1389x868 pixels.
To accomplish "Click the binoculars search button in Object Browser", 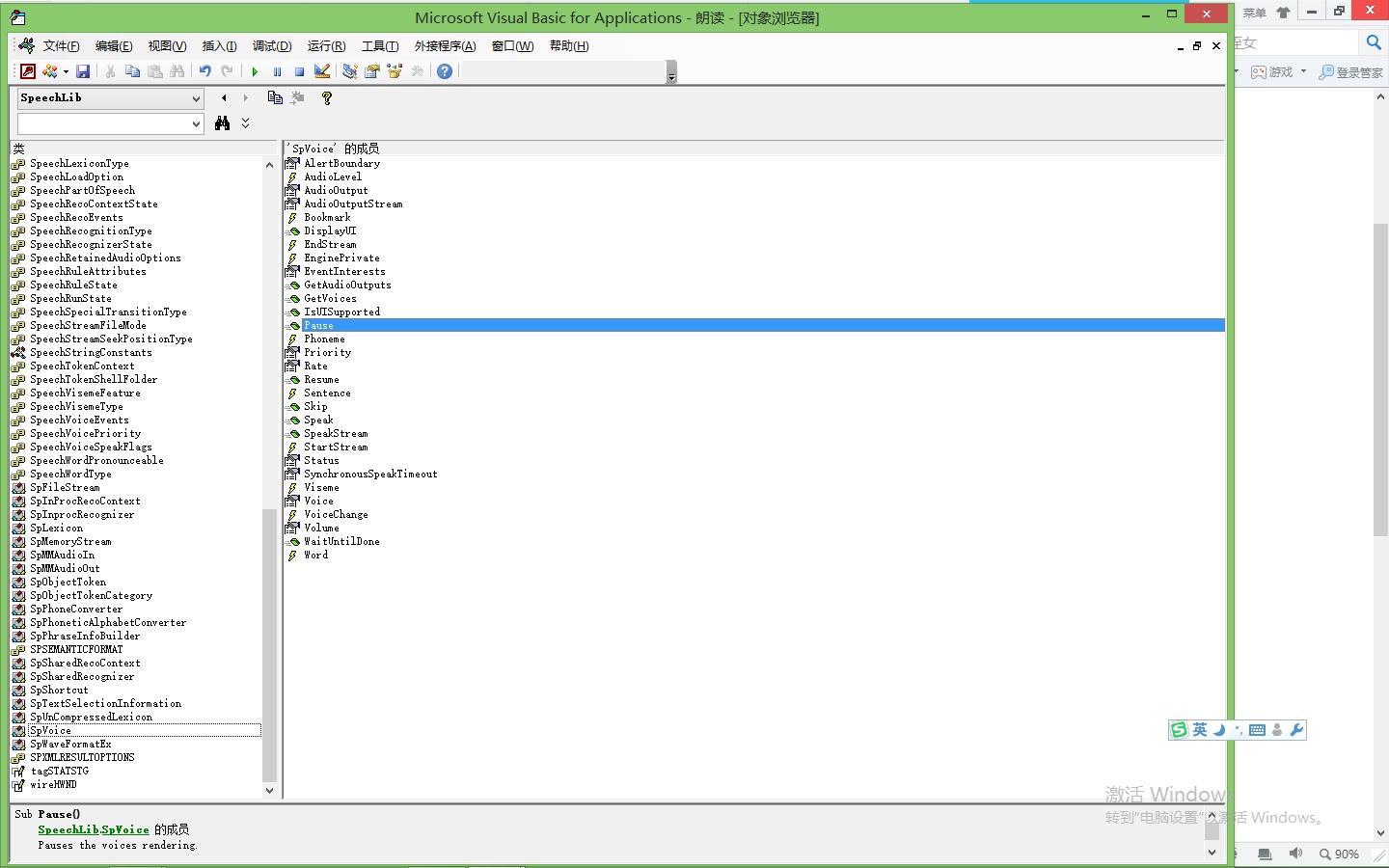I will click(223, 123).
